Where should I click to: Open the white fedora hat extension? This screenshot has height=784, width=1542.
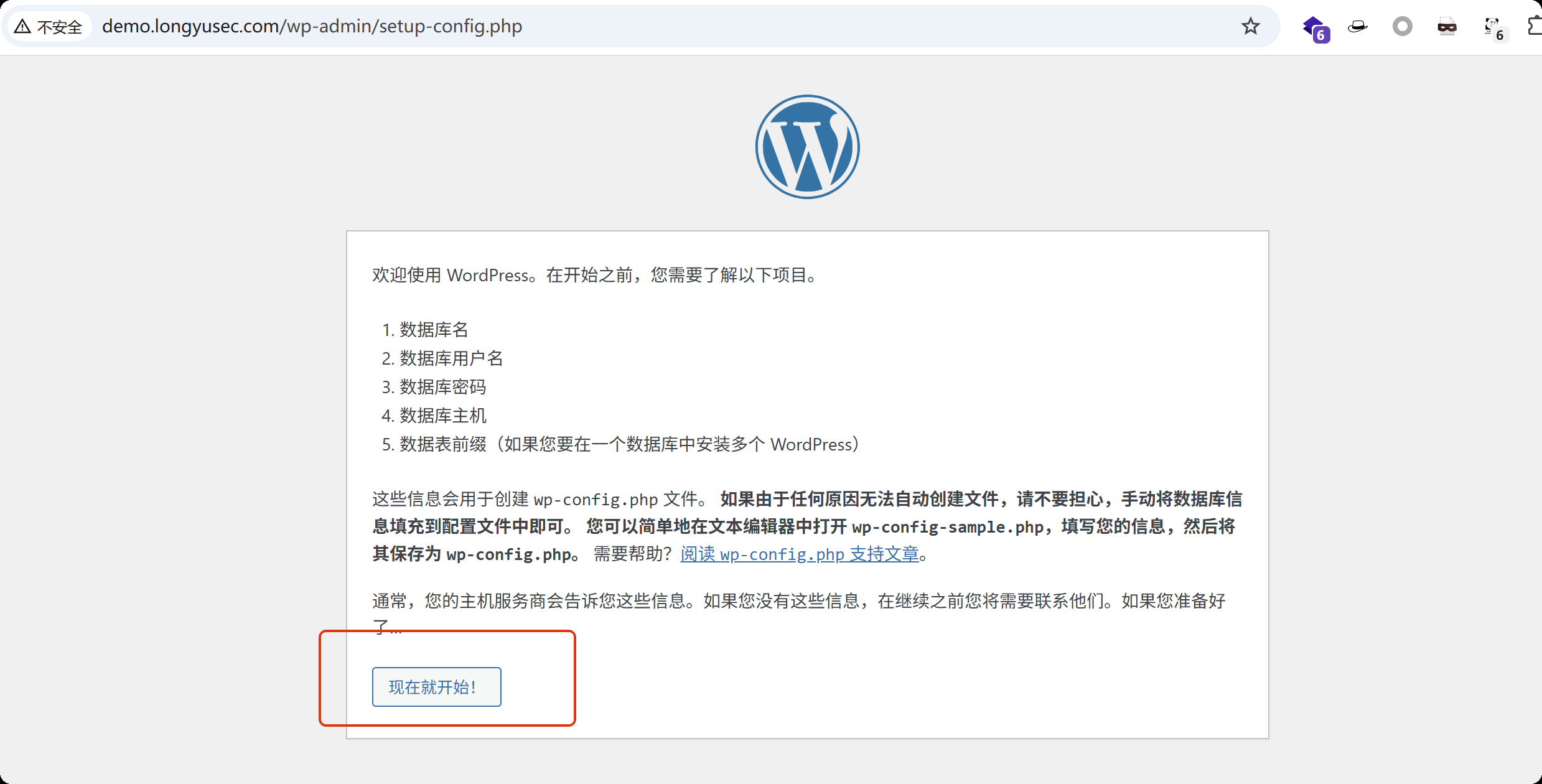coord(1357,26)
